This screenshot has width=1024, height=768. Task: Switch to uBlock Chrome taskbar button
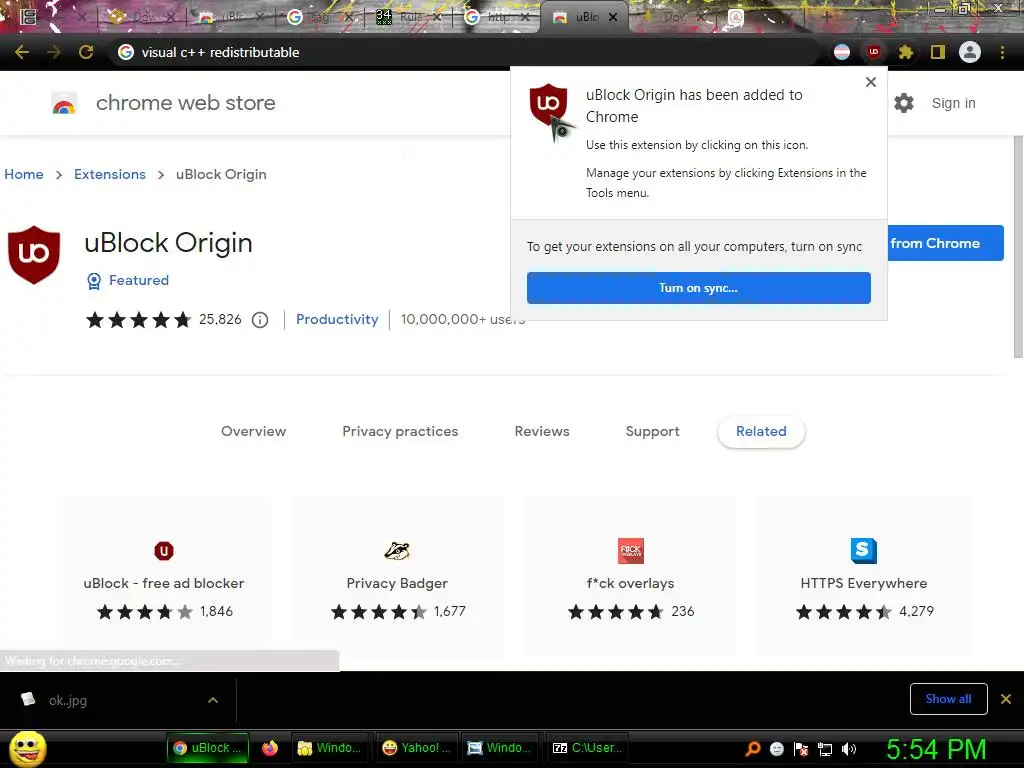point(206,748)
